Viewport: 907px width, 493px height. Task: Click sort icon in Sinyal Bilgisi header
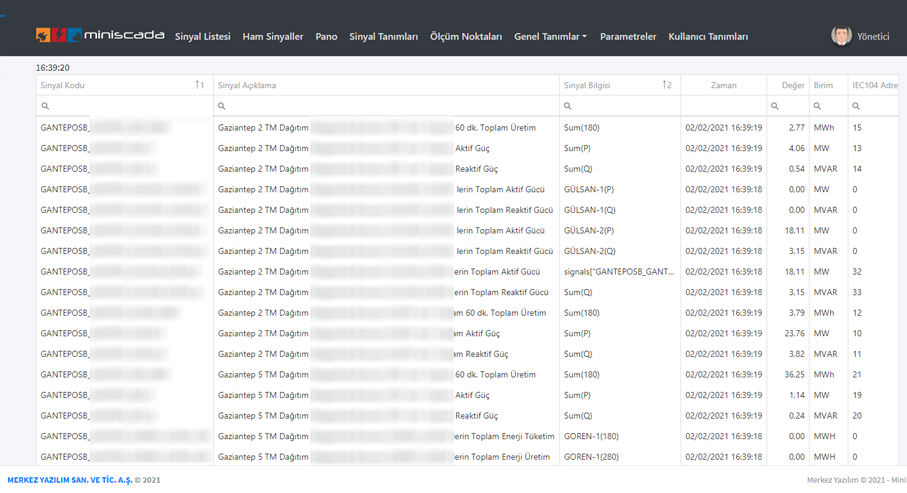pyautogui.click(x=667, y=85)
